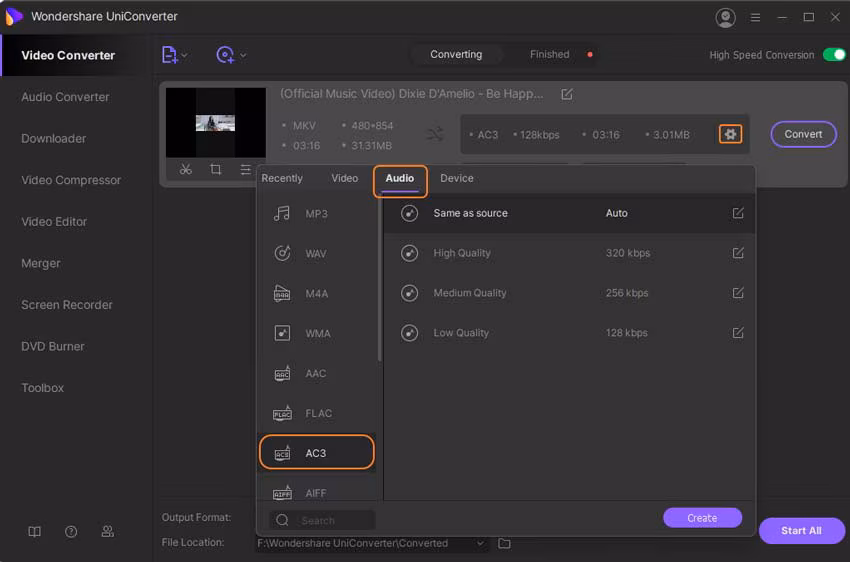Select WMA audio format

317,333
